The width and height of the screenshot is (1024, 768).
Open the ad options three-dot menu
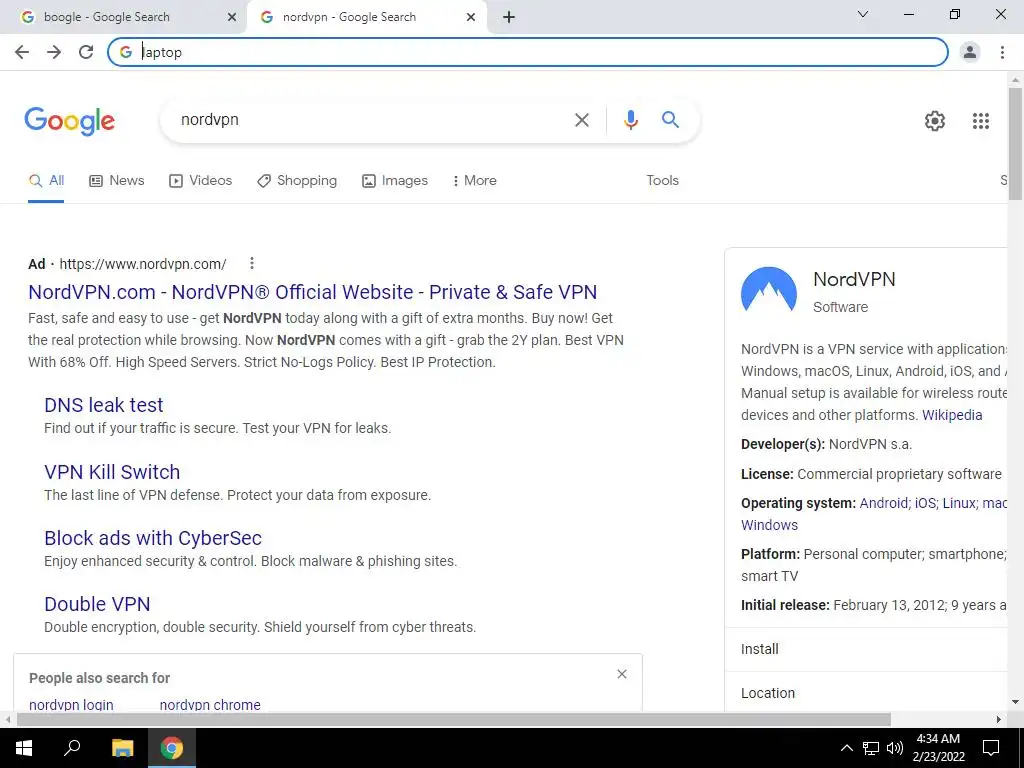pyautogui.click(x=251, y=263)
